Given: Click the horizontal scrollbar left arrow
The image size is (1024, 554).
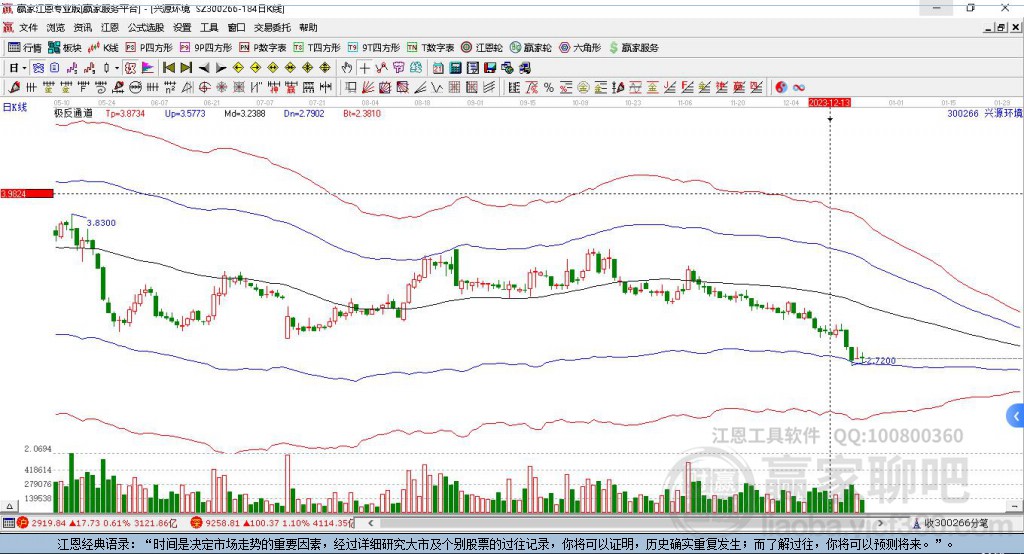Looking at the screenshot, I should [370, 523].
